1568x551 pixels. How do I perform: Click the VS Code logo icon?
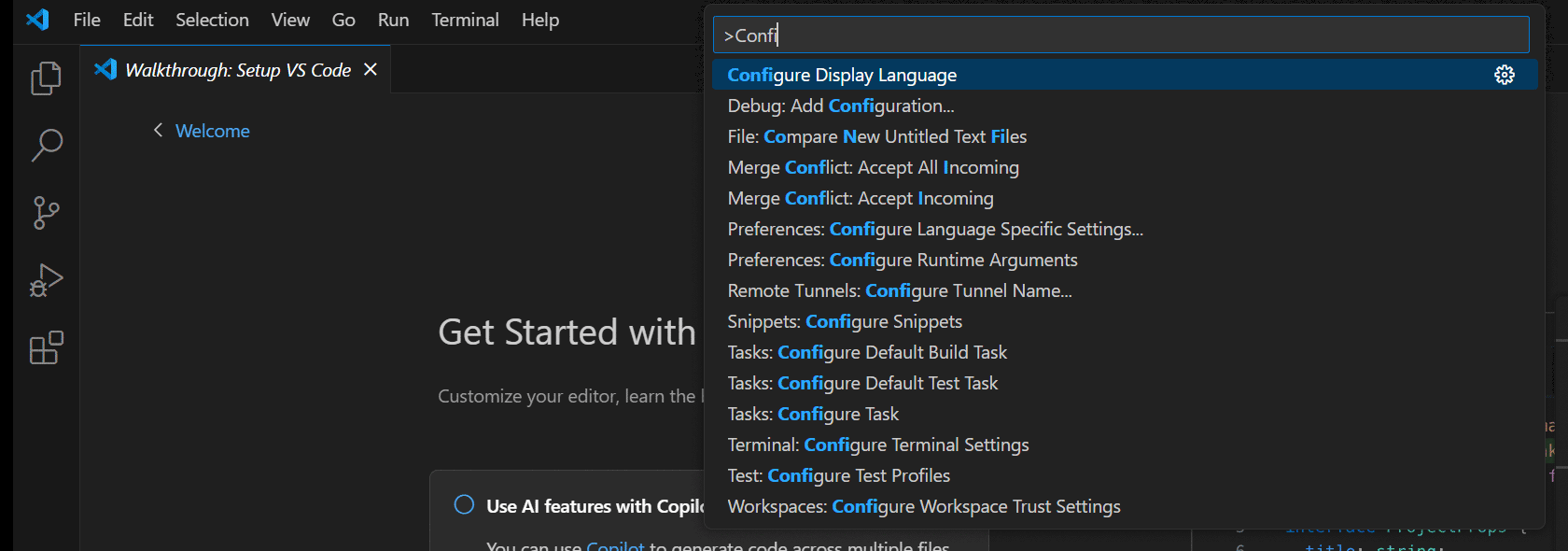(37, 20)
